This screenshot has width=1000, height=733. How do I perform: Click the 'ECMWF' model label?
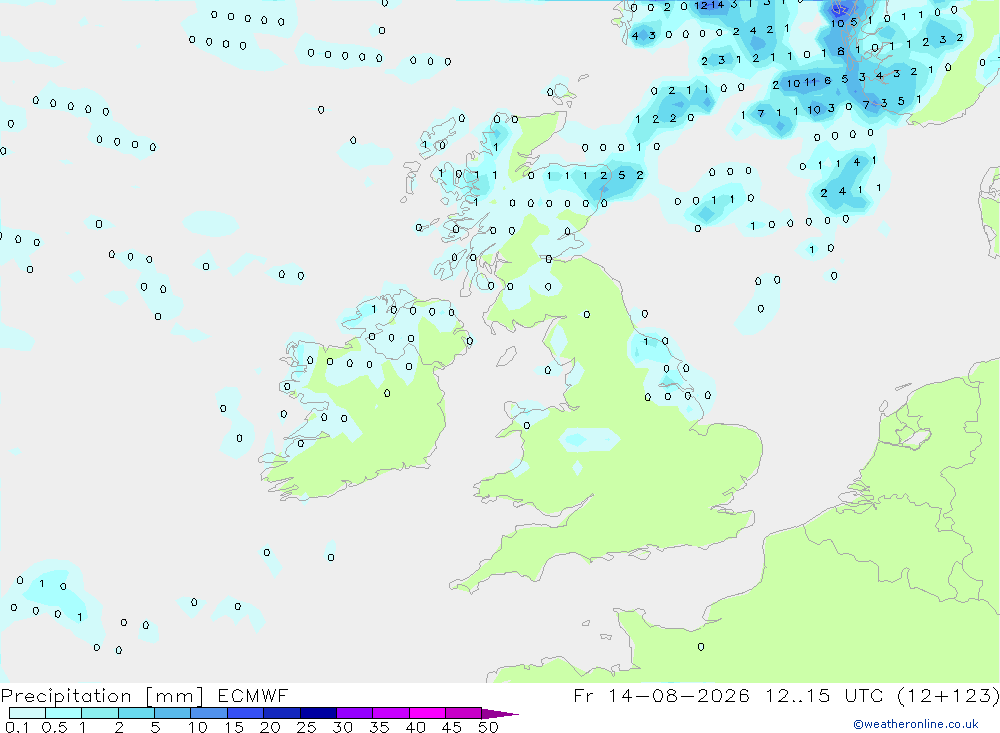(x=253, y=695)
